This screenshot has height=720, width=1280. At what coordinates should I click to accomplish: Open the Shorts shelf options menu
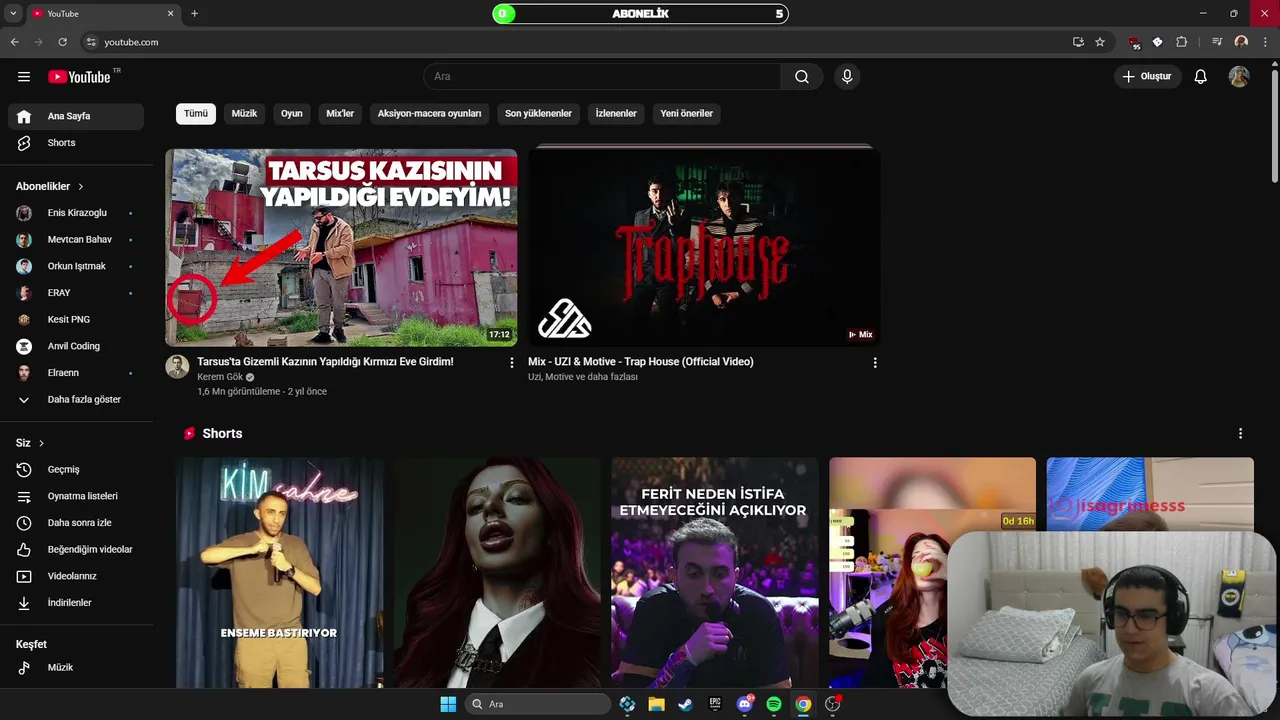[1240, 434]
